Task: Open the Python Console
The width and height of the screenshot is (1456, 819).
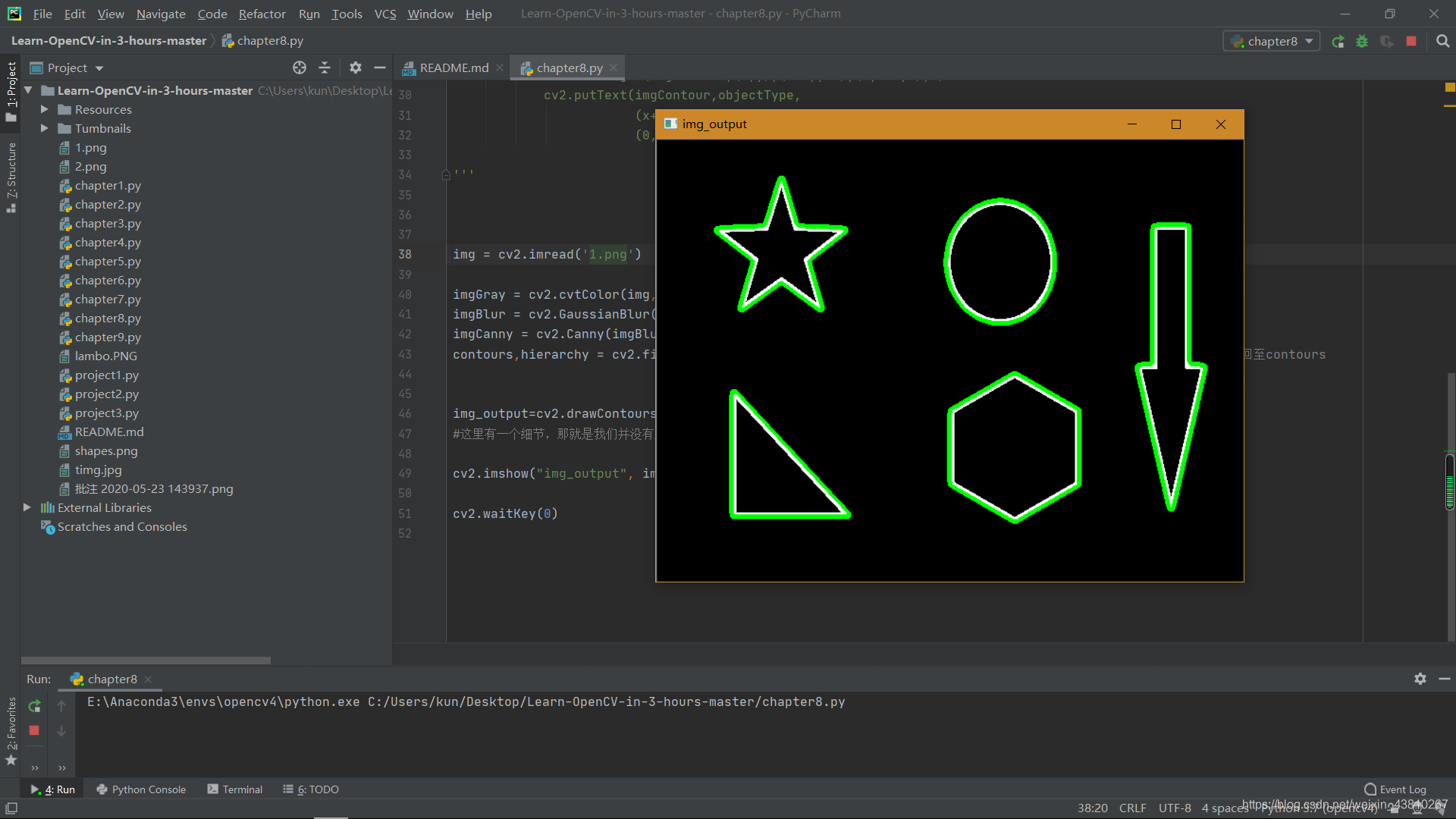Action: 149,789
